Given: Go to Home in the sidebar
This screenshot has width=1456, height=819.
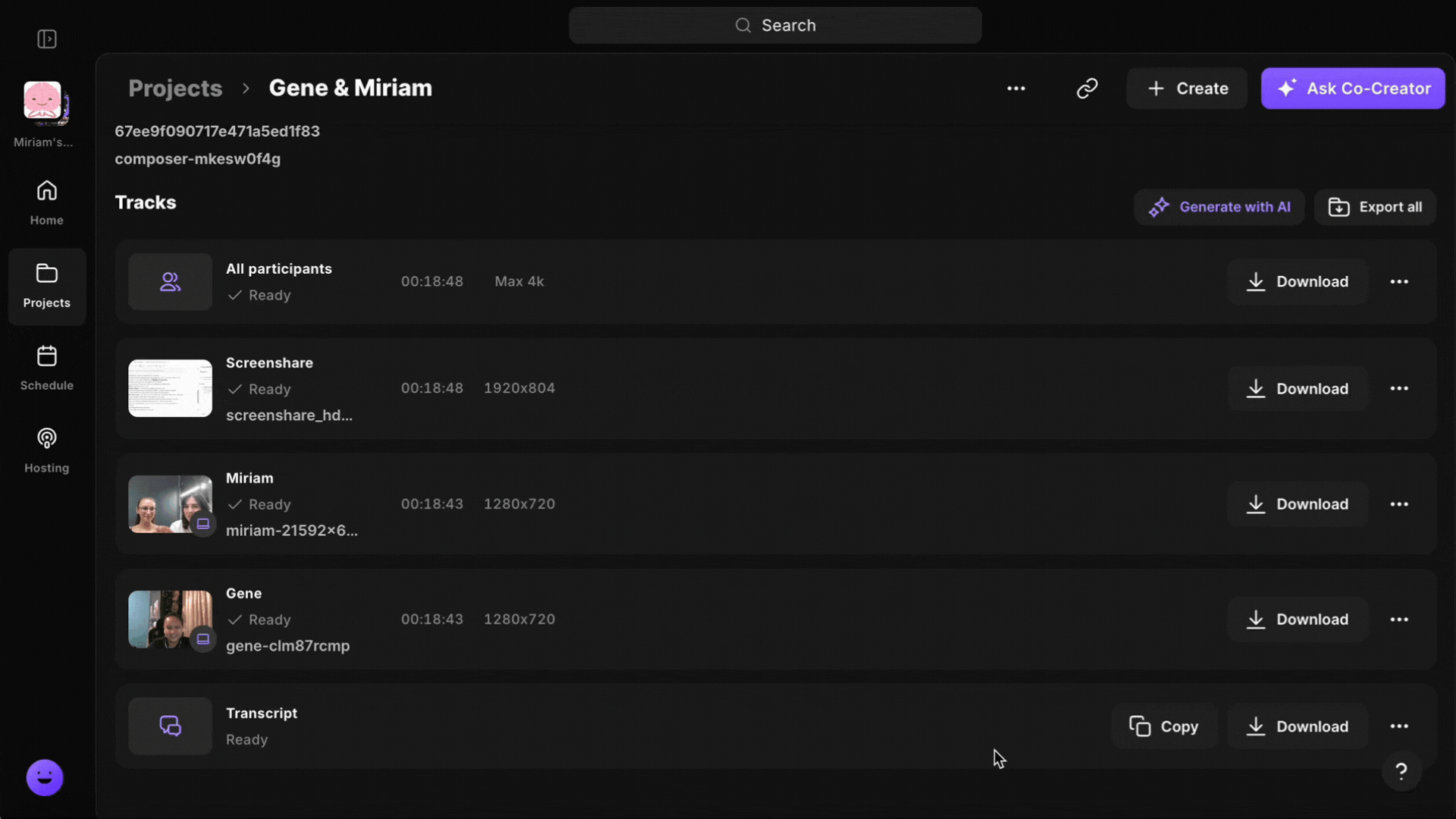Looking at the screenshot, I should pos(47,202).
